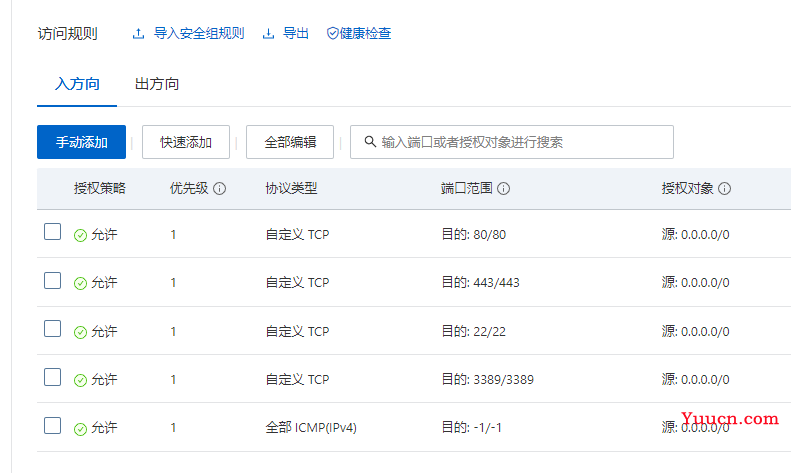Select the checkbox for the 22/22 rule
Image resolution: width=791 pixels, height=473 pixels.
pos(52,328)
